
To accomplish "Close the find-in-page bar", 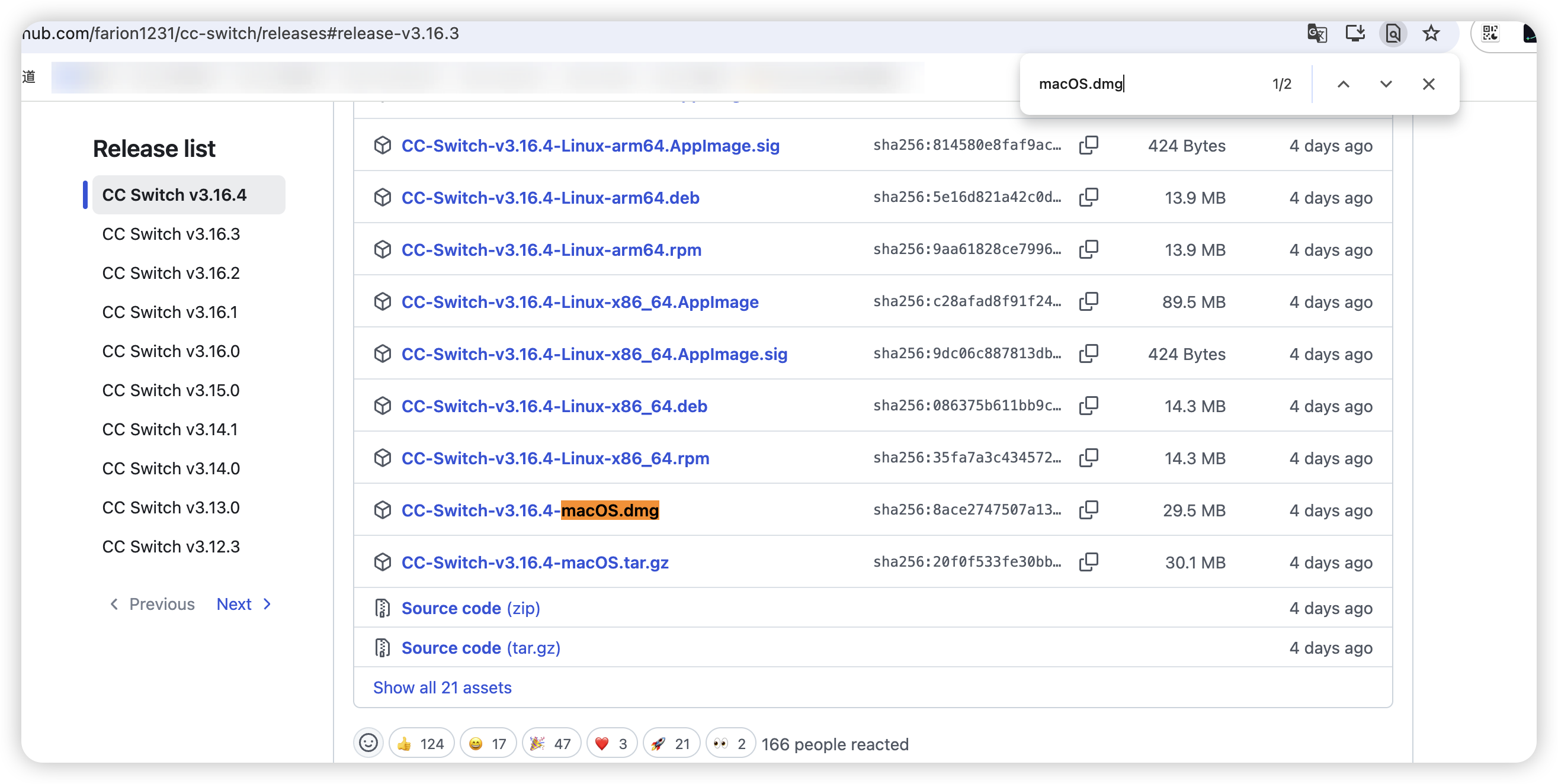I will coord(1429,84).
